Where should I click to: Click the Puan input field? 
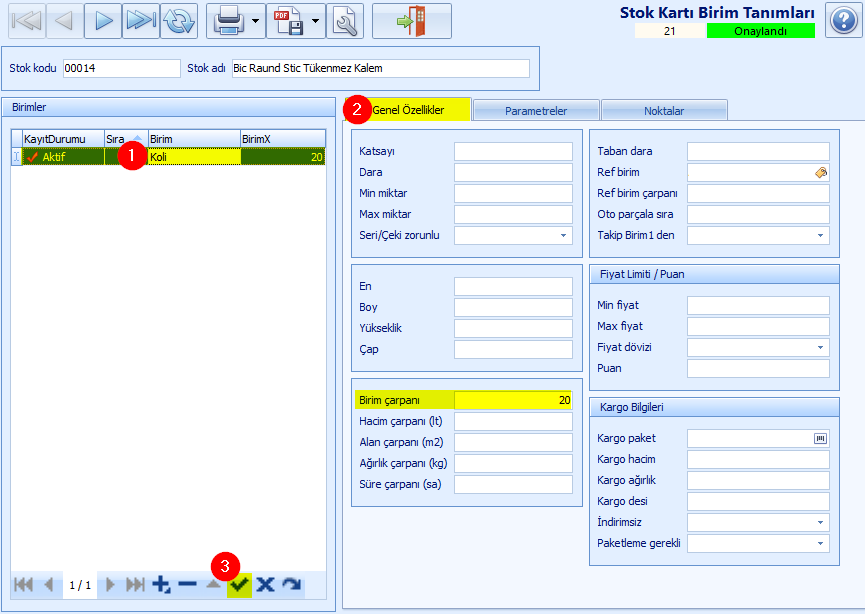point(758,368)
